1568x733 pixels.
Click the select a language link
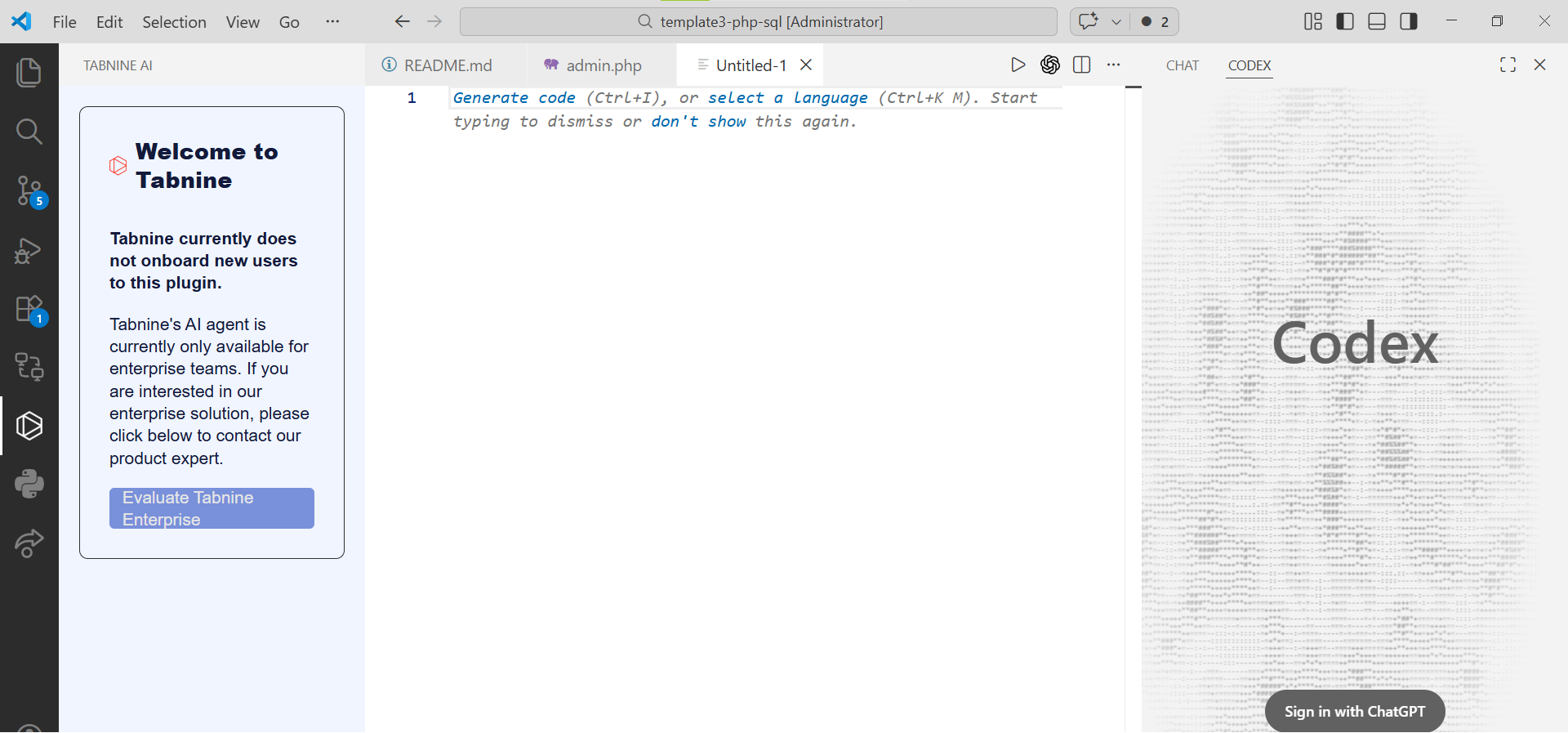tap(787, 98)
